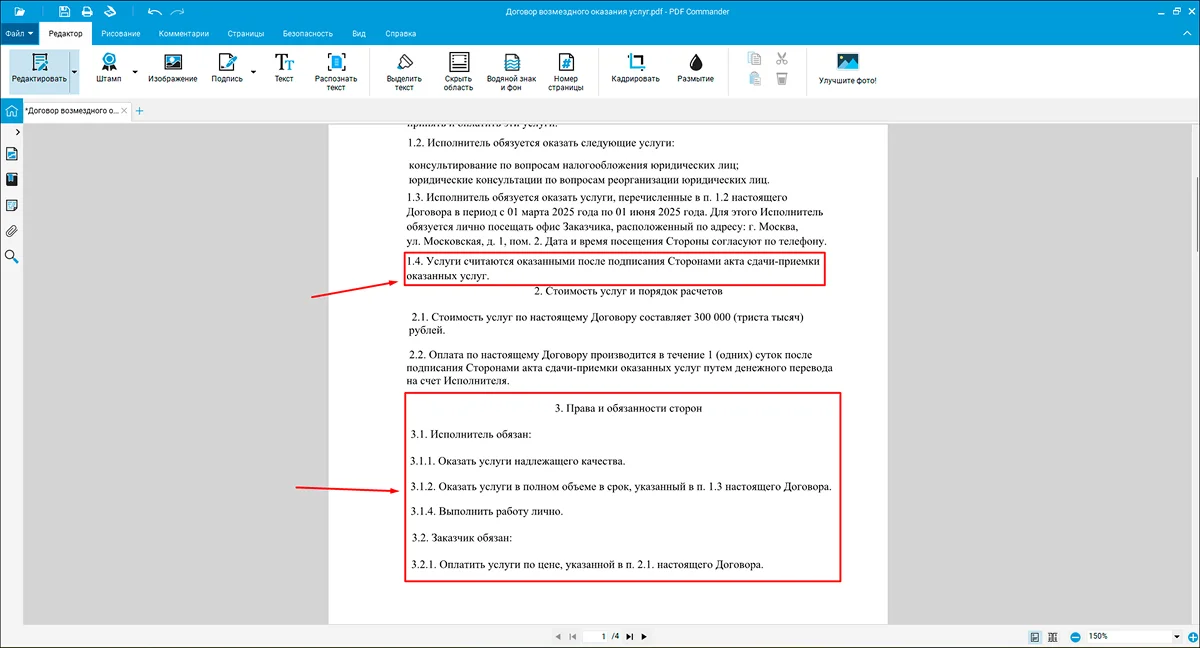Add page numbers with Номер страницы
This screenshot has width=1200, height=648.
click(x=566, y=72)
